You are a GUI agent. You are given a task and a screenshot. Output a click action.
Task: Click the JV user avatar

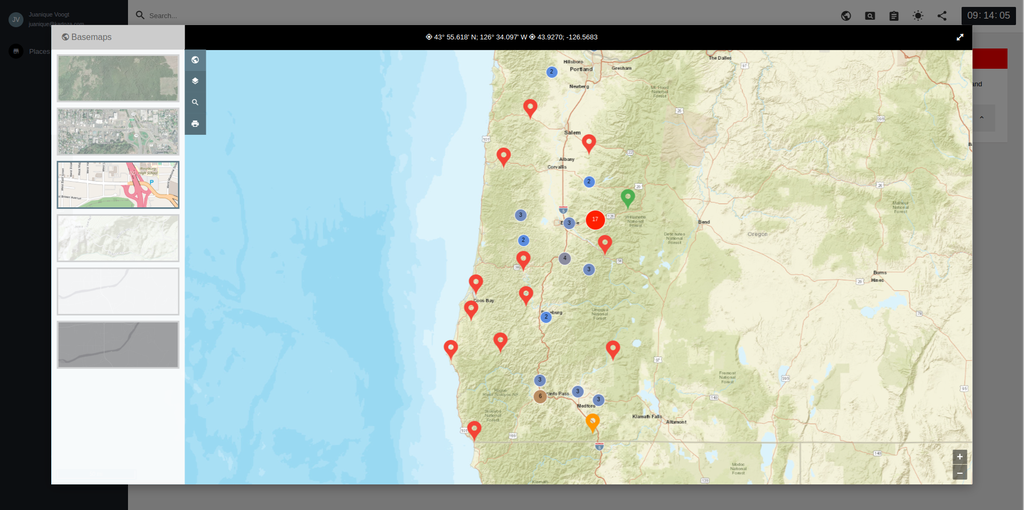point(16,20)
